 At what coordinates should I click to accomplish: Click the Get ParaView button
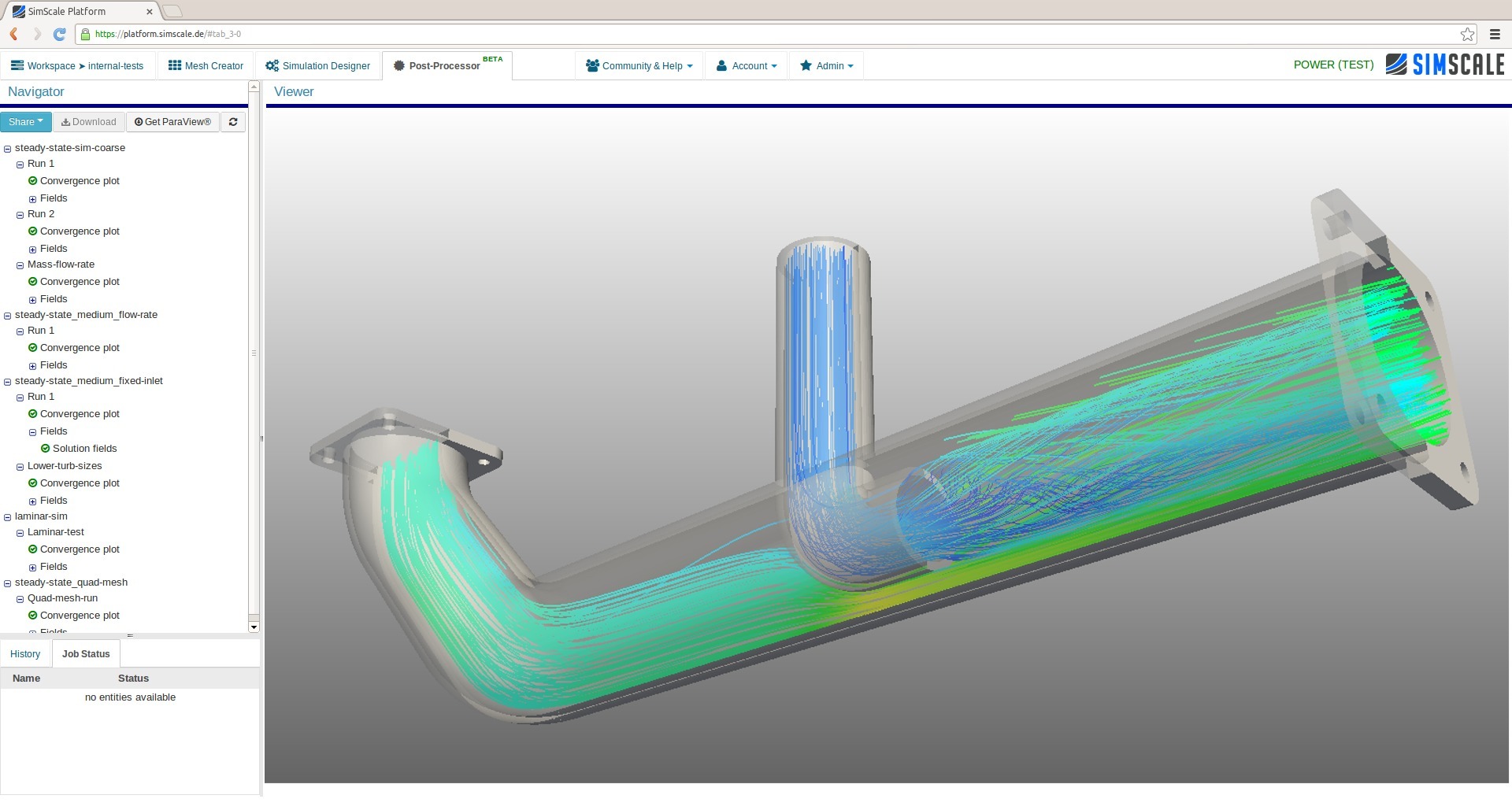click(172, 122)
